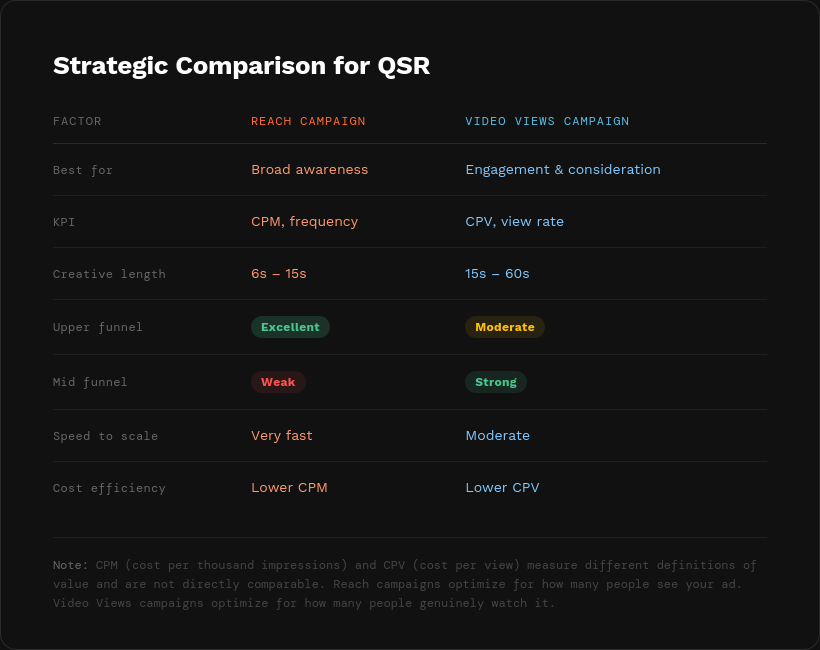
Task: Select the 6s – 15s creative length
Action: pos(279,274)
